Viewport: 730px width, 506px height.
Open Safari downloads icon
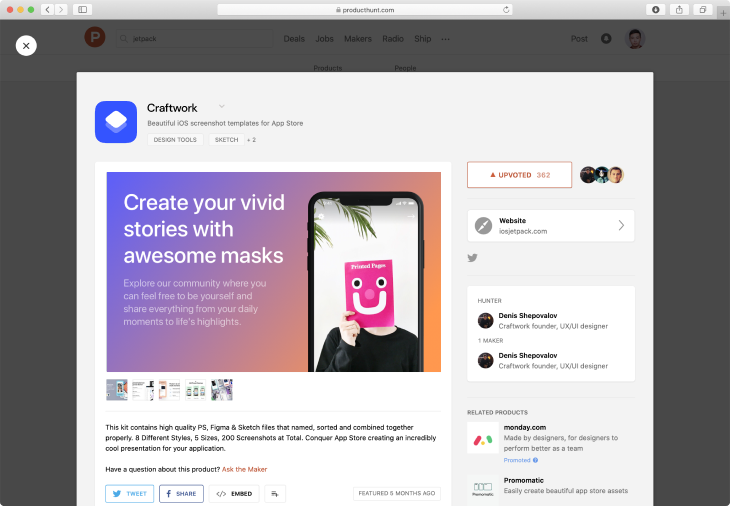click(656, 9)
